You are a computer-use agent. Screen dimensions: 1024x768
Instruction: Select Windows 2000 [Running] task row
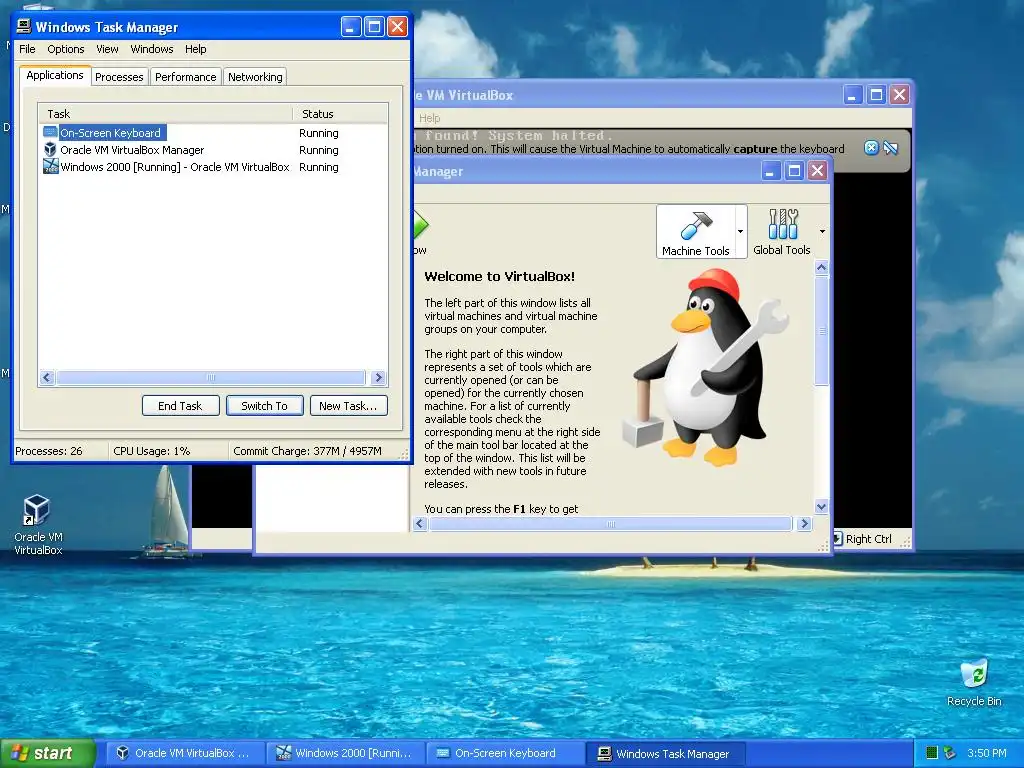[x=213, y=167]
